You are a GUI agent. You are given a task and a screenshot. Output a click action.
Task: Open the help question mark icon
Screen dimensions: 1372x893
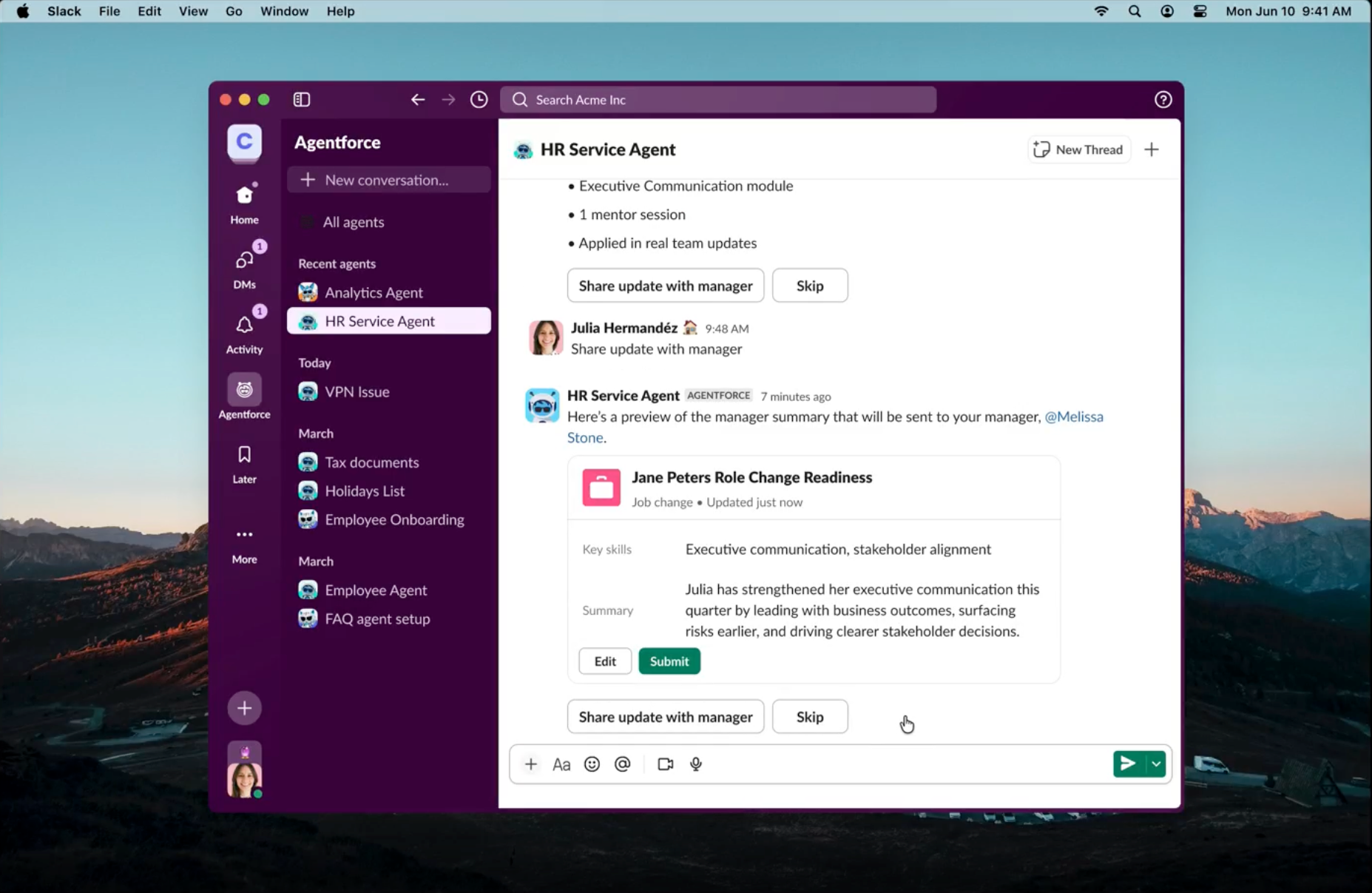click(x=1163, y=99)
